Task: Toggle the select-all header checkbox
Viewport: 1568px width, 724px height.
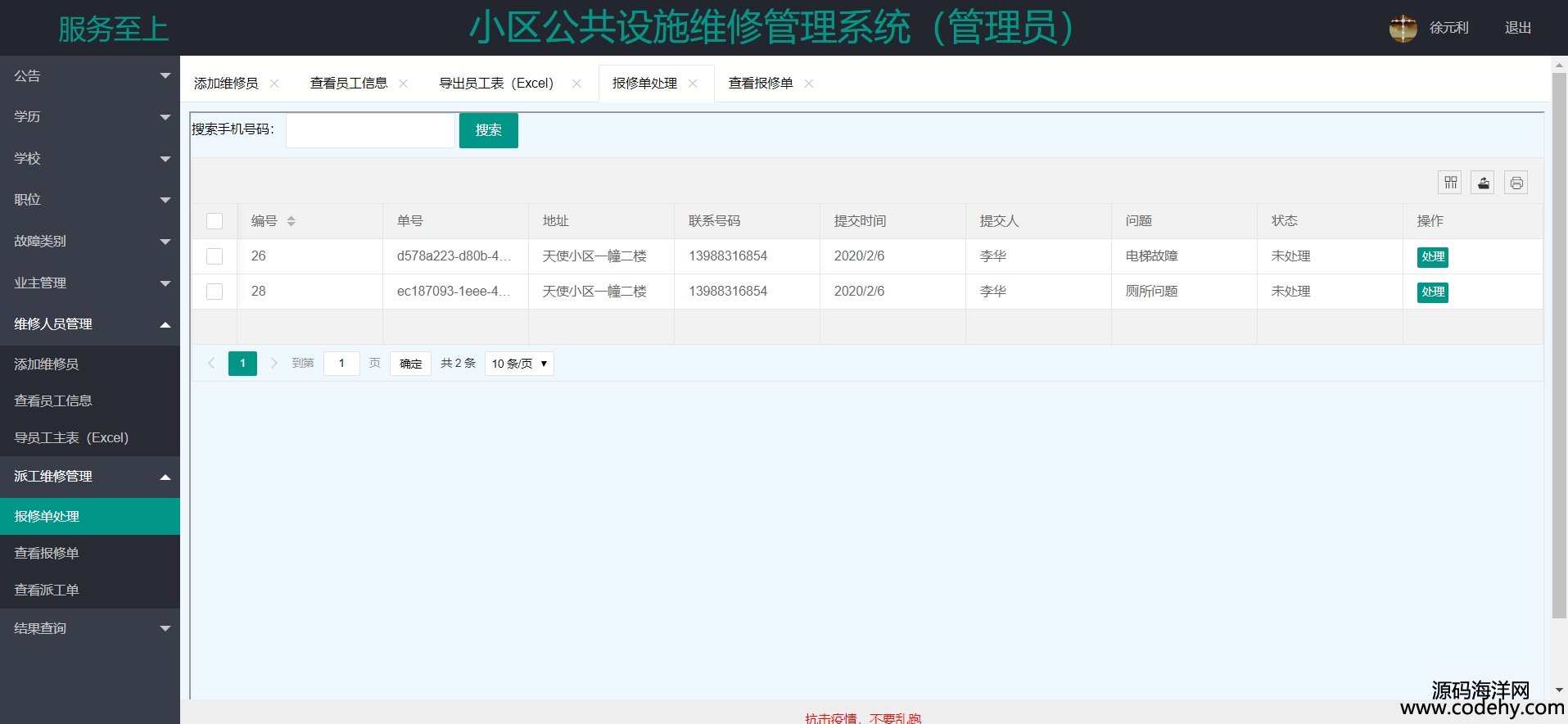Action: (x=215, y=221)
